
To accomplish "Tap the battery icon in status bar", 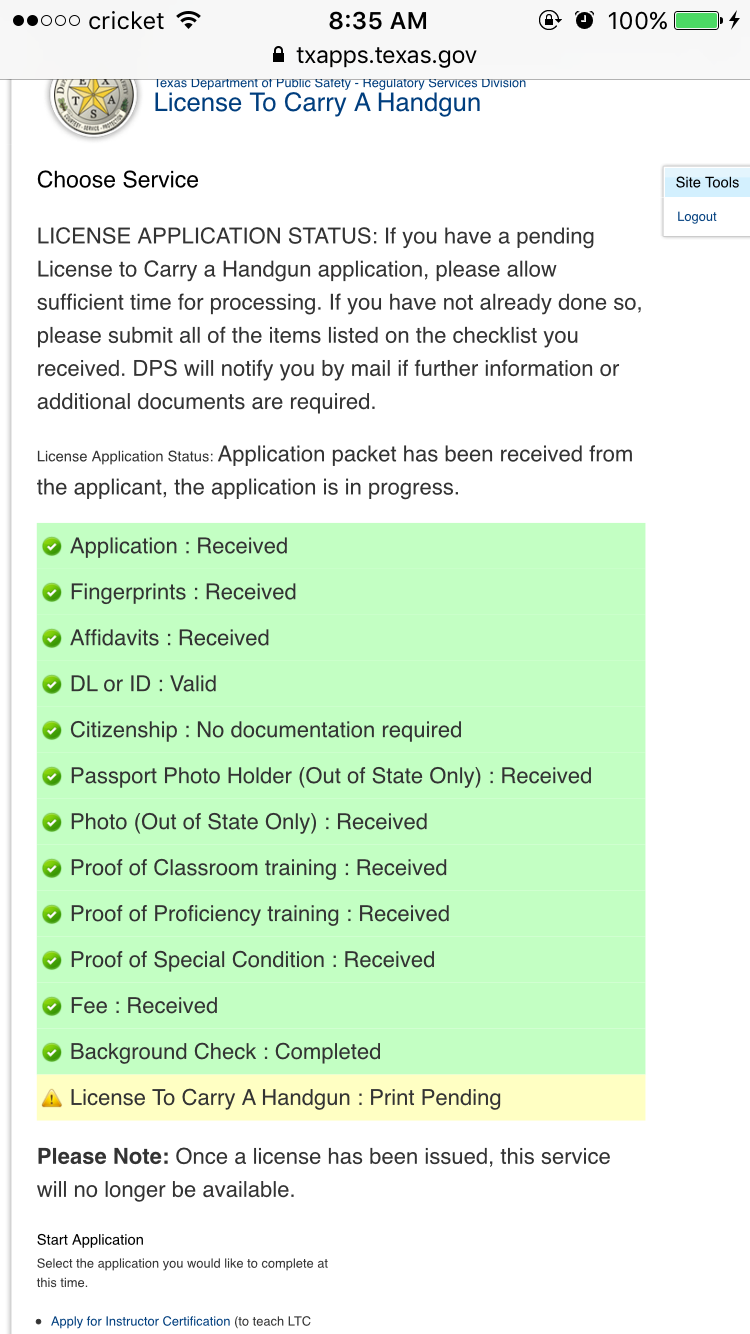I will click(697, 20).
